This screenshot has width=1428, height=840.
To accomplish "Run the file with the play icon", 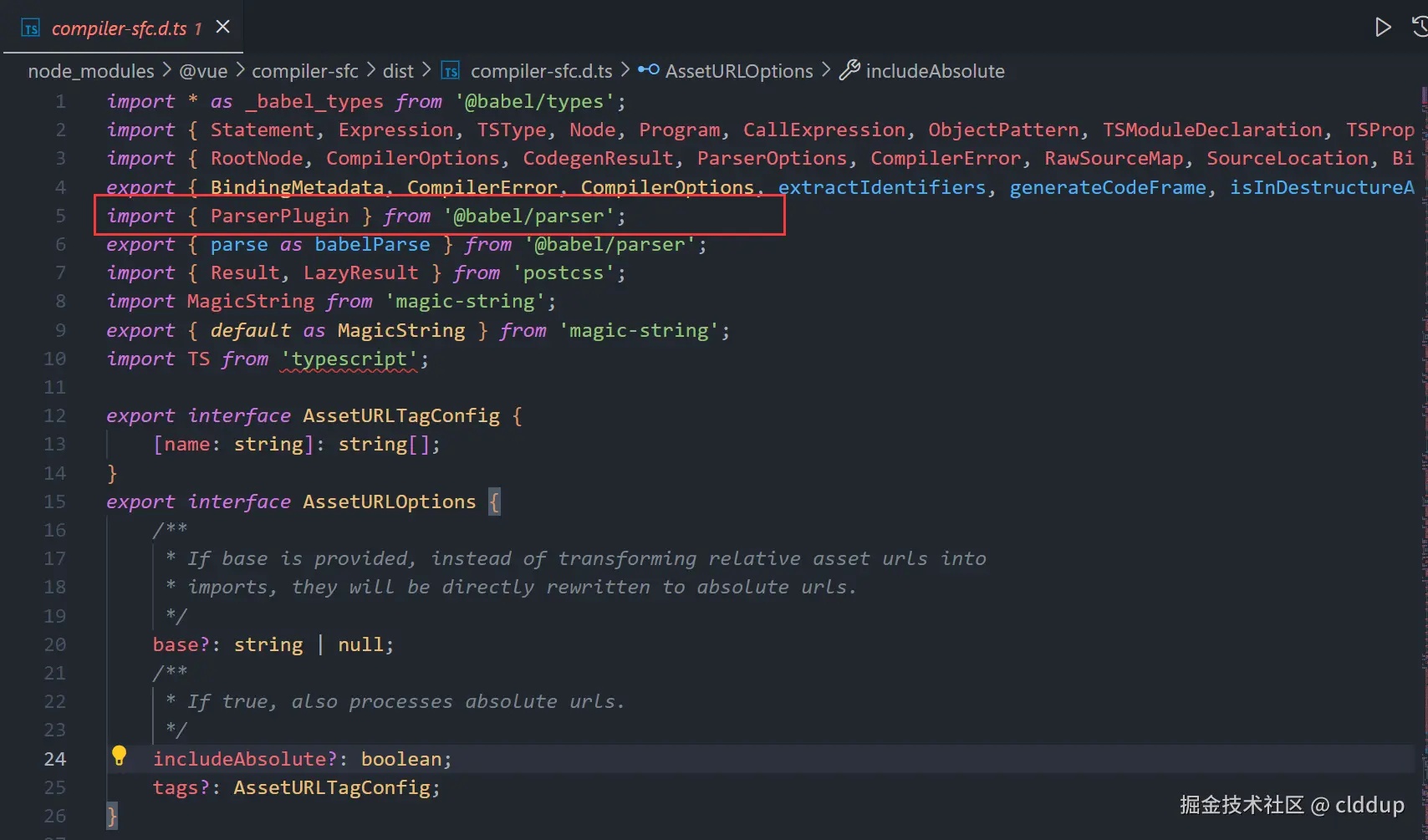I will coord(1383,27).
